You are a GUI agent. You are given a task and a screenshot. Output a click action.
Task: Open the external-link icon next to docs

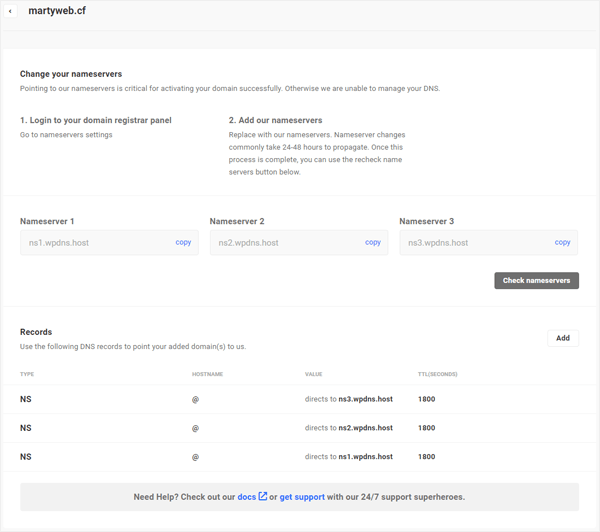pyautogui.click(x=263, y=496)
